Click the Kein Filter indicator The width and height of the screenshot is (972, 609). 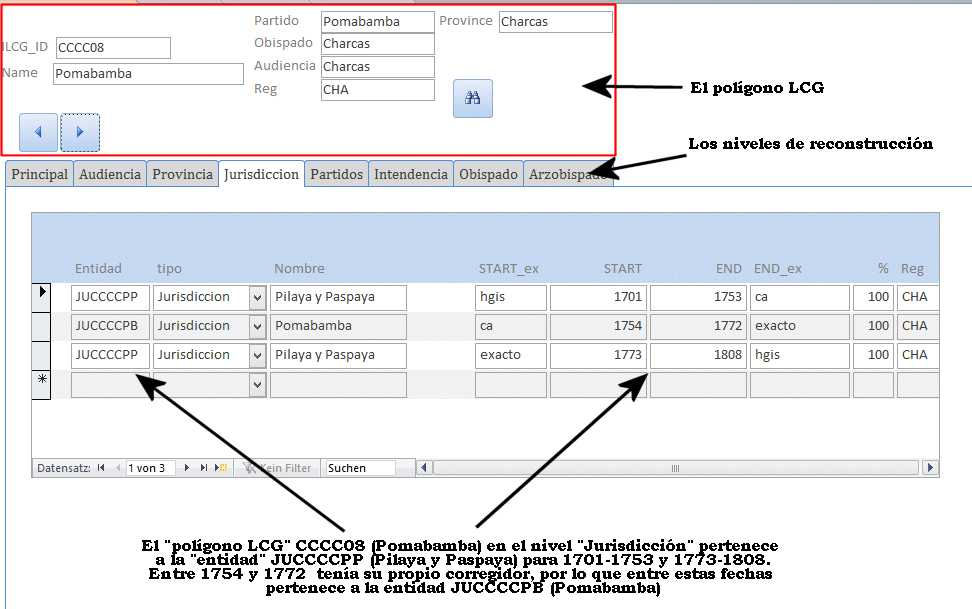click(x=277, y=468)
